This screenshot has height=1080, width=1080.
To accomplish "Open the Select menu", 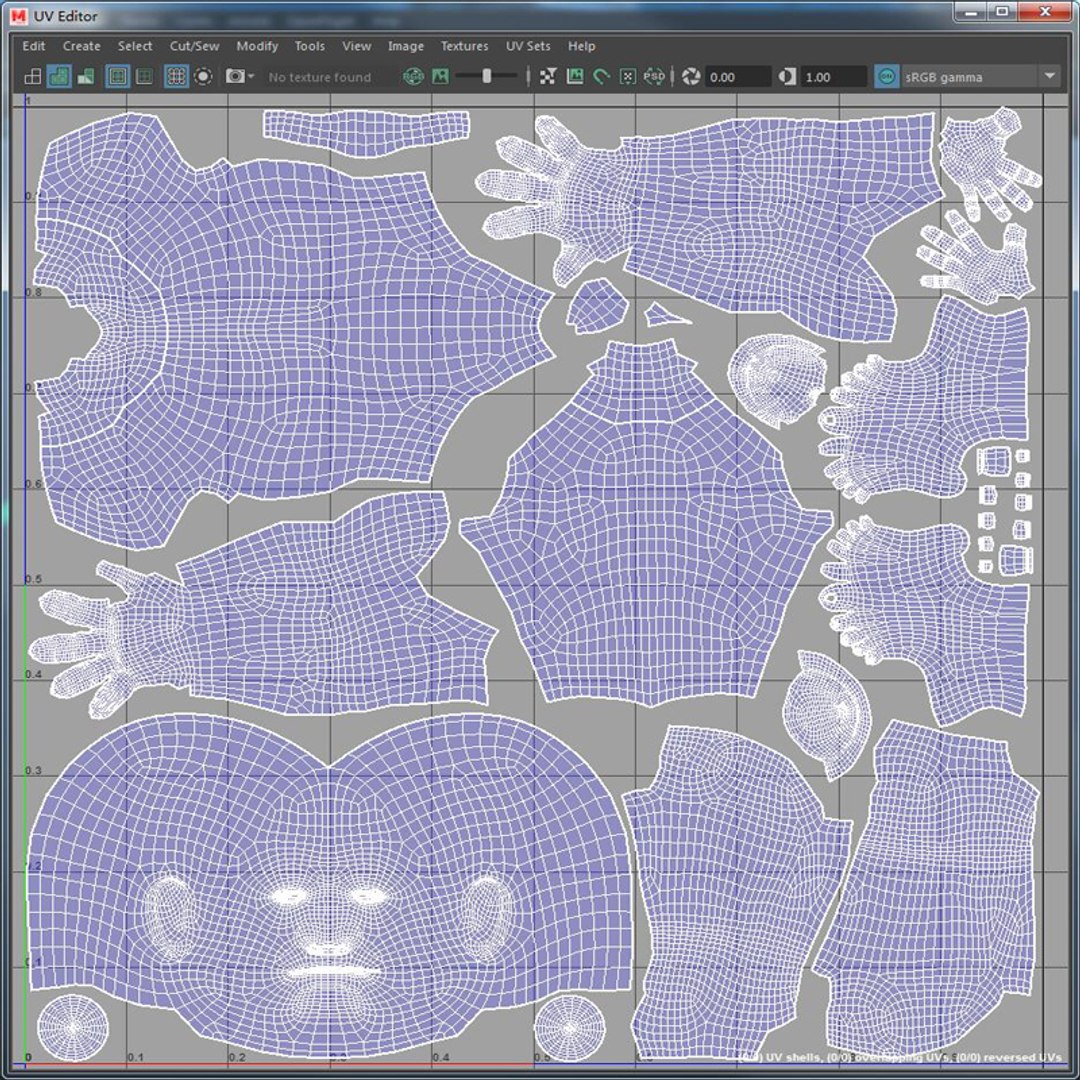I will coord(135,46).
